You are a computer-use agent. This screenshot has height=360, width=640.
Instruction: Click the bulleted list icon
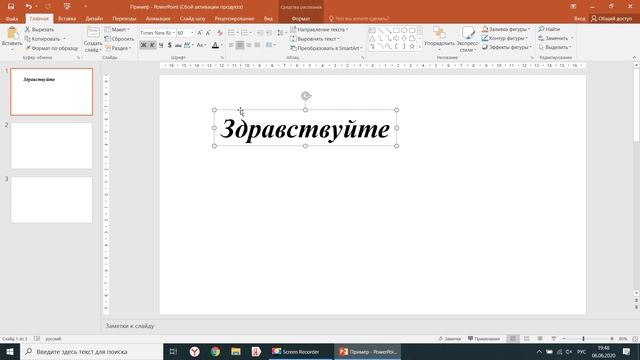click(231, 33)
